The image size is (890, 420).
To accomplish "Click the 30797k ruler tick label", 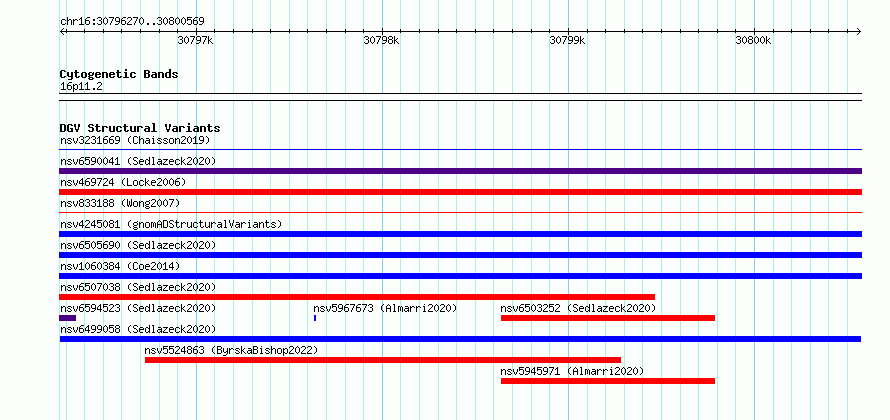I will [195, 40].
